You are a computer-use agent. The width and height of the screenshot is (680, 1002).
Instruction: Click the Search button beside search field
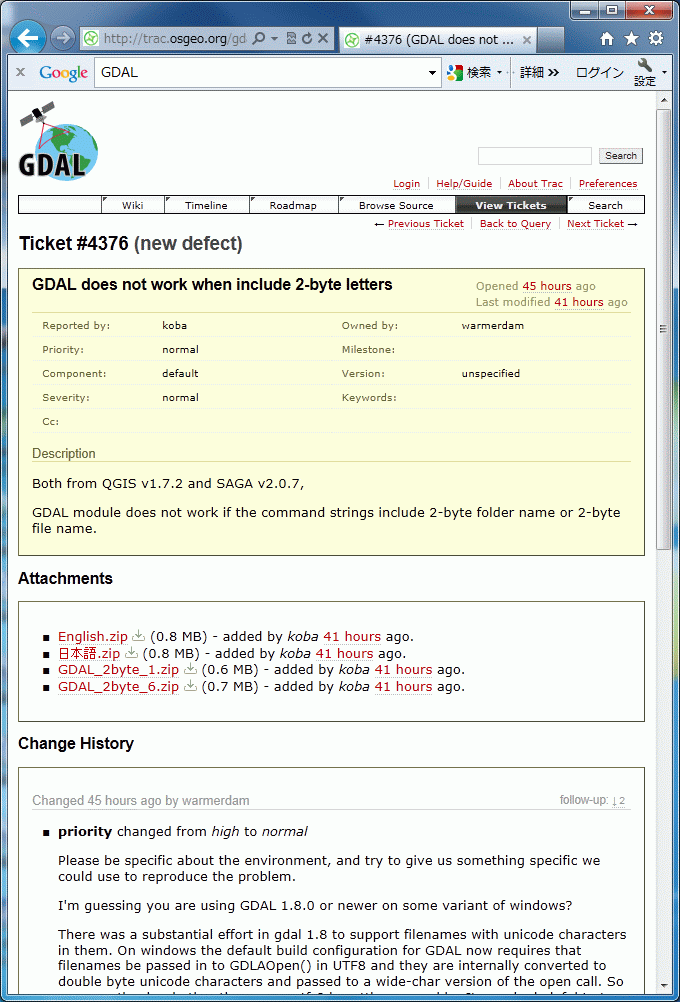620,156
